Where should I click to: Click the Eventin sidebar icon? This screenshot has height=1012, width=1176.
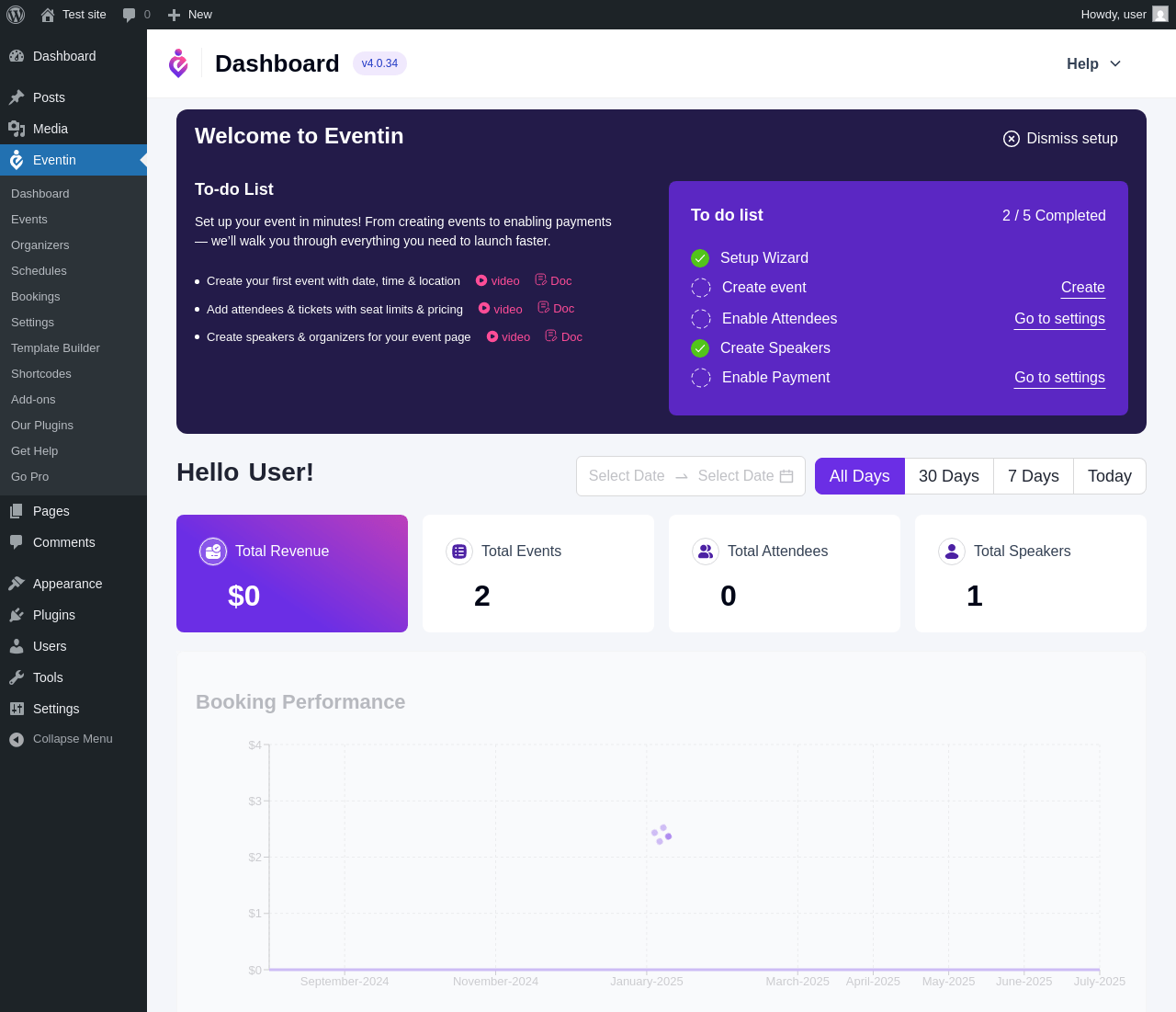17,160
